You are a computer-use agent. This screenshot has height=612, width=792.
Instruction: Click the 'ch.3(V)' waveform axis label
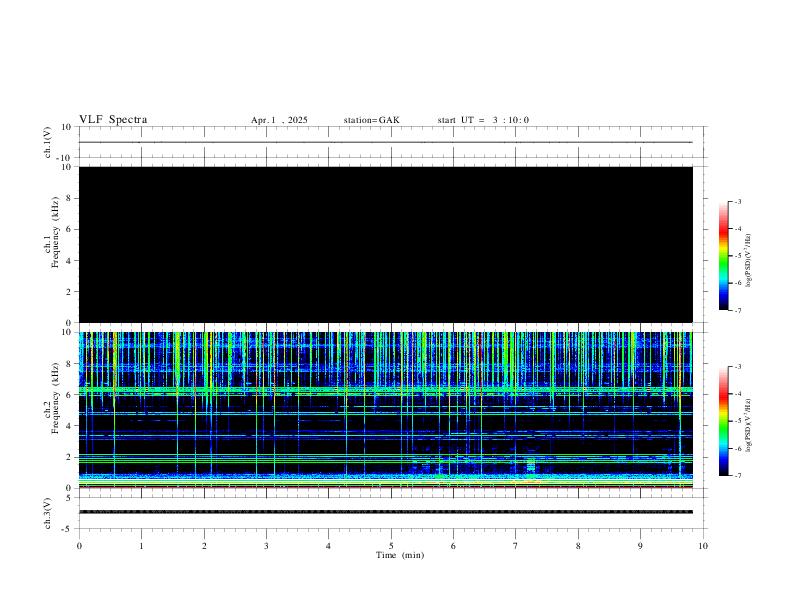tap(48, 513)
